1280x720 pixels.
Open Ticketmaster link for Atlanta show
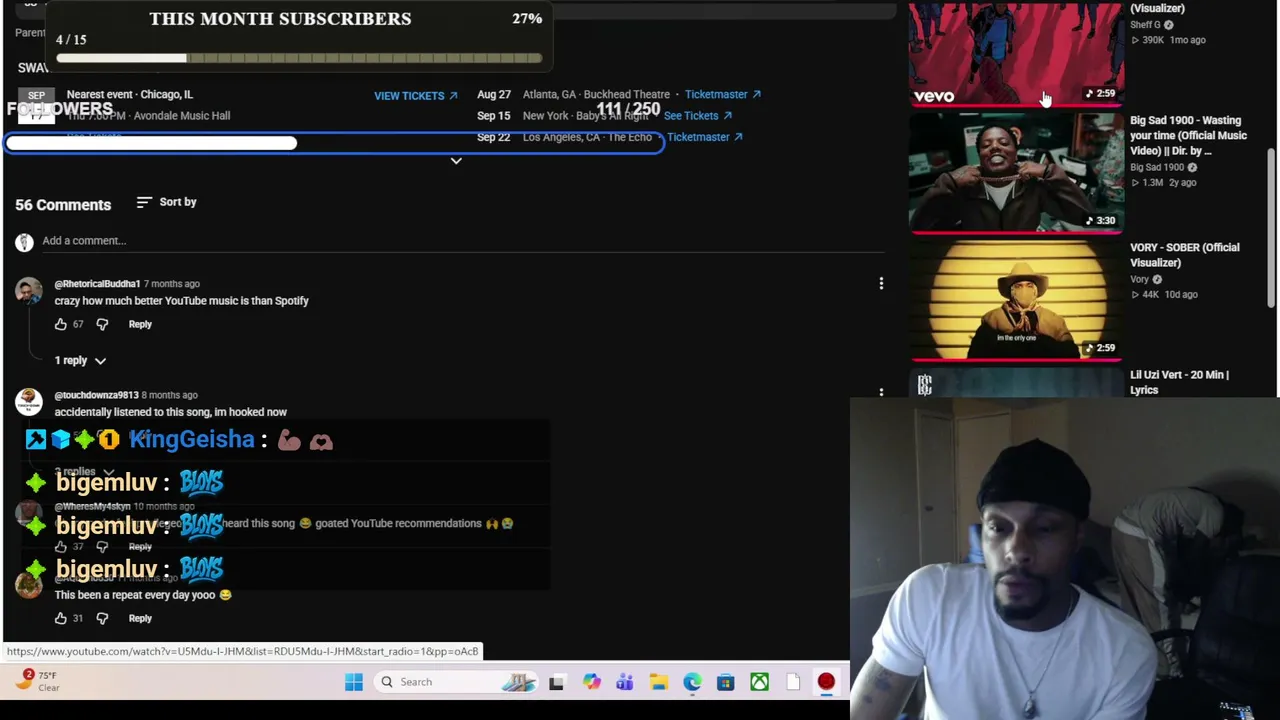723,94
